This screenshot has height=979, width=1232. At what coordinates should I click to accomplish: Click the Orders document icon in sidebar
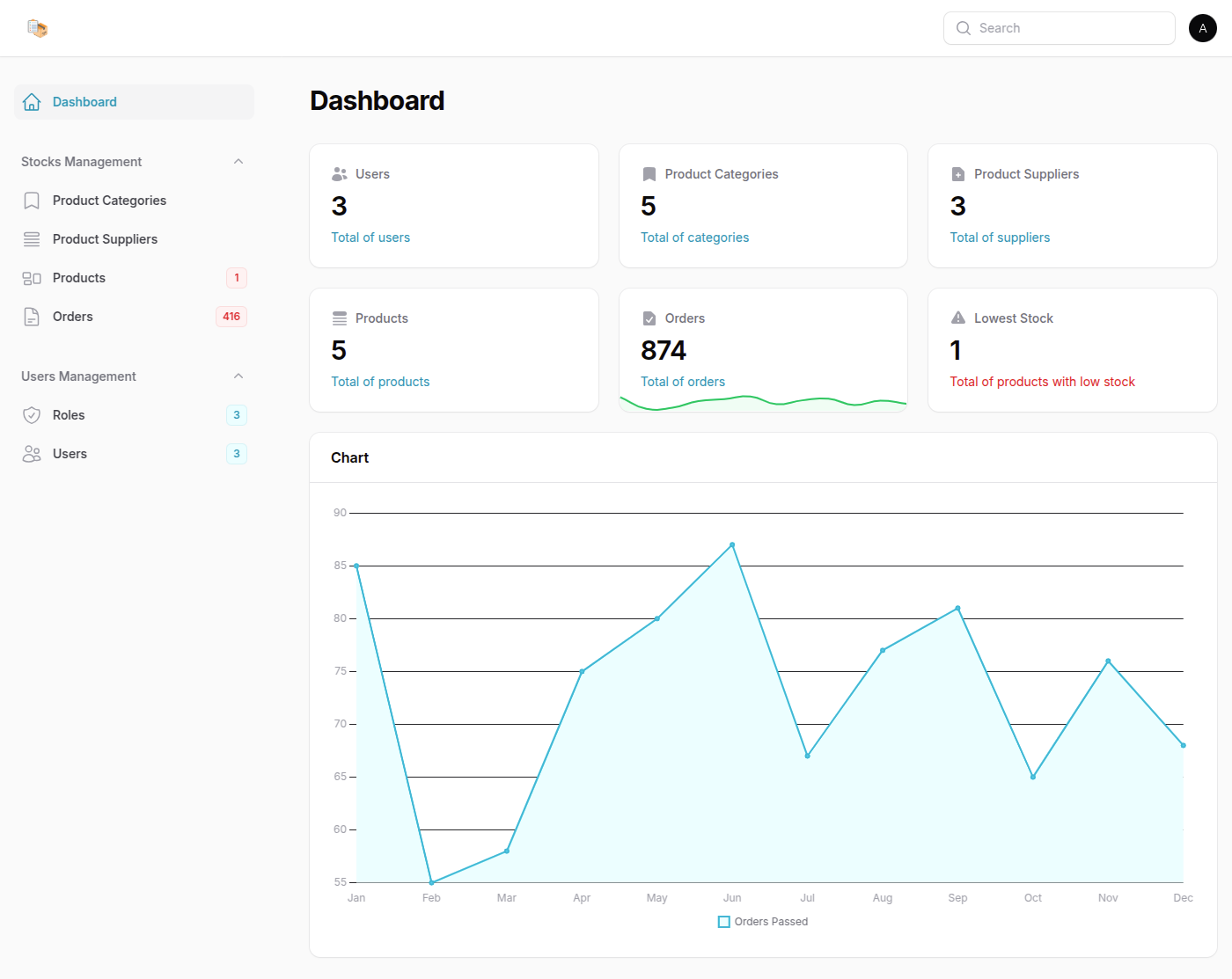[32, 317]
